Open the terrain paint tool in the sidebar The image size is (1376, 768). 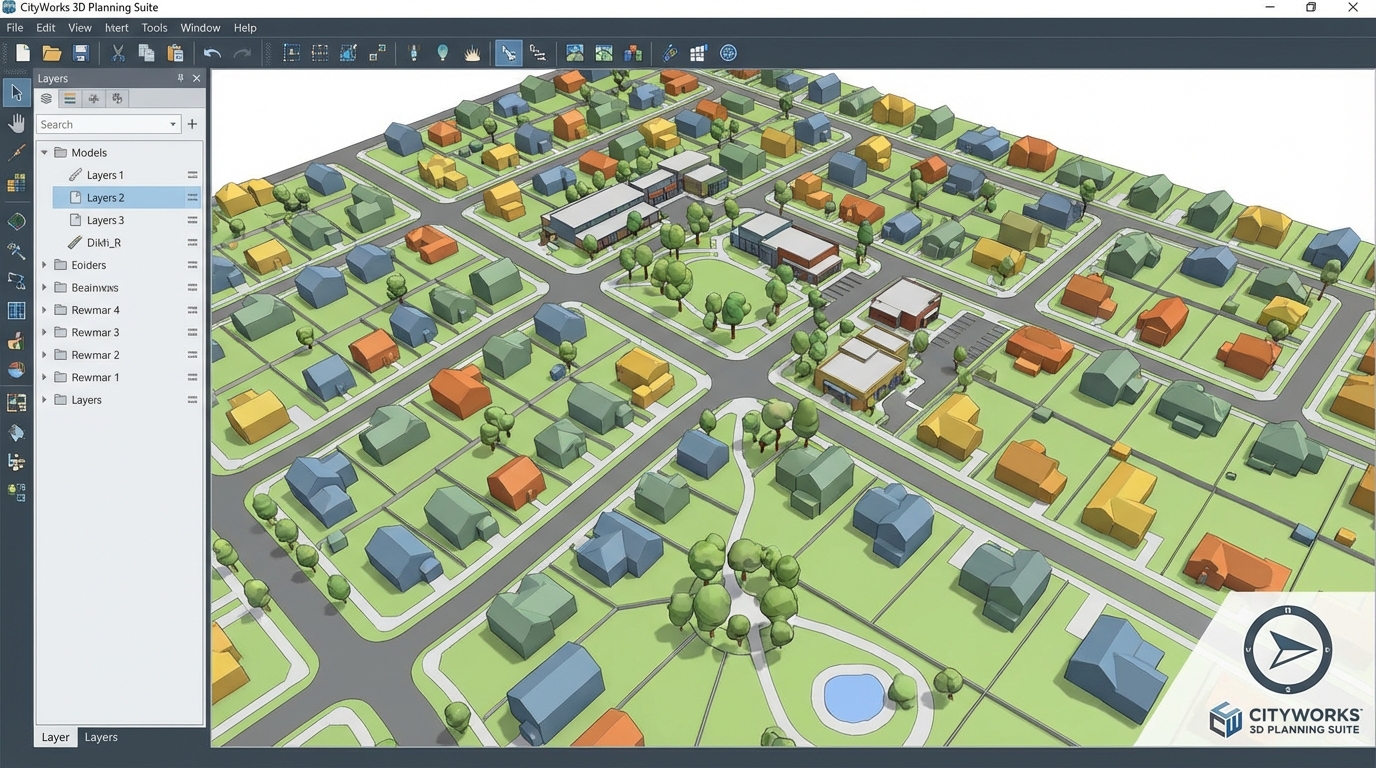pos(16,340)
